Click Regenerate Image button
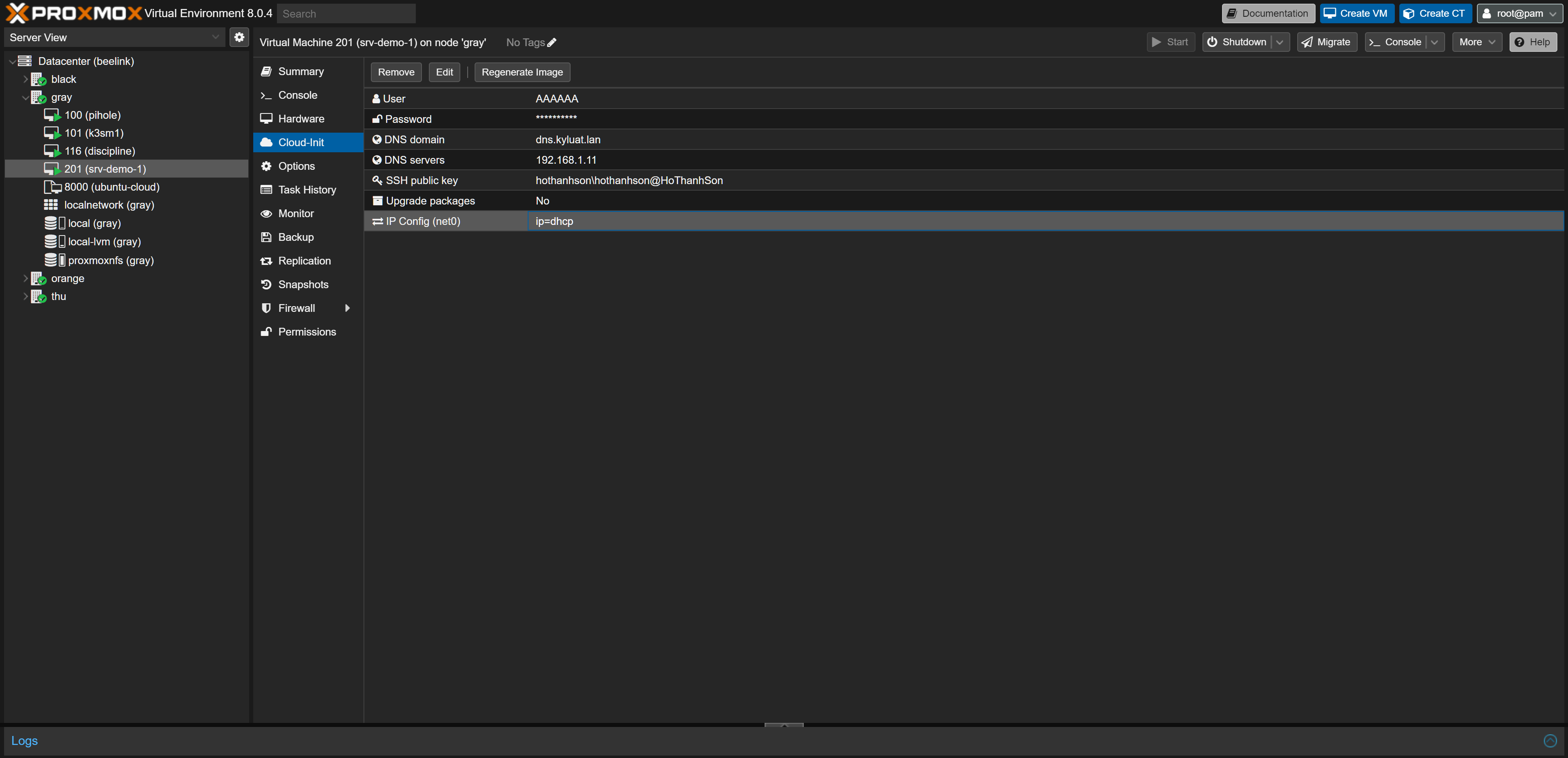The height and width of the screenshot is (758, 1568). 522,72
